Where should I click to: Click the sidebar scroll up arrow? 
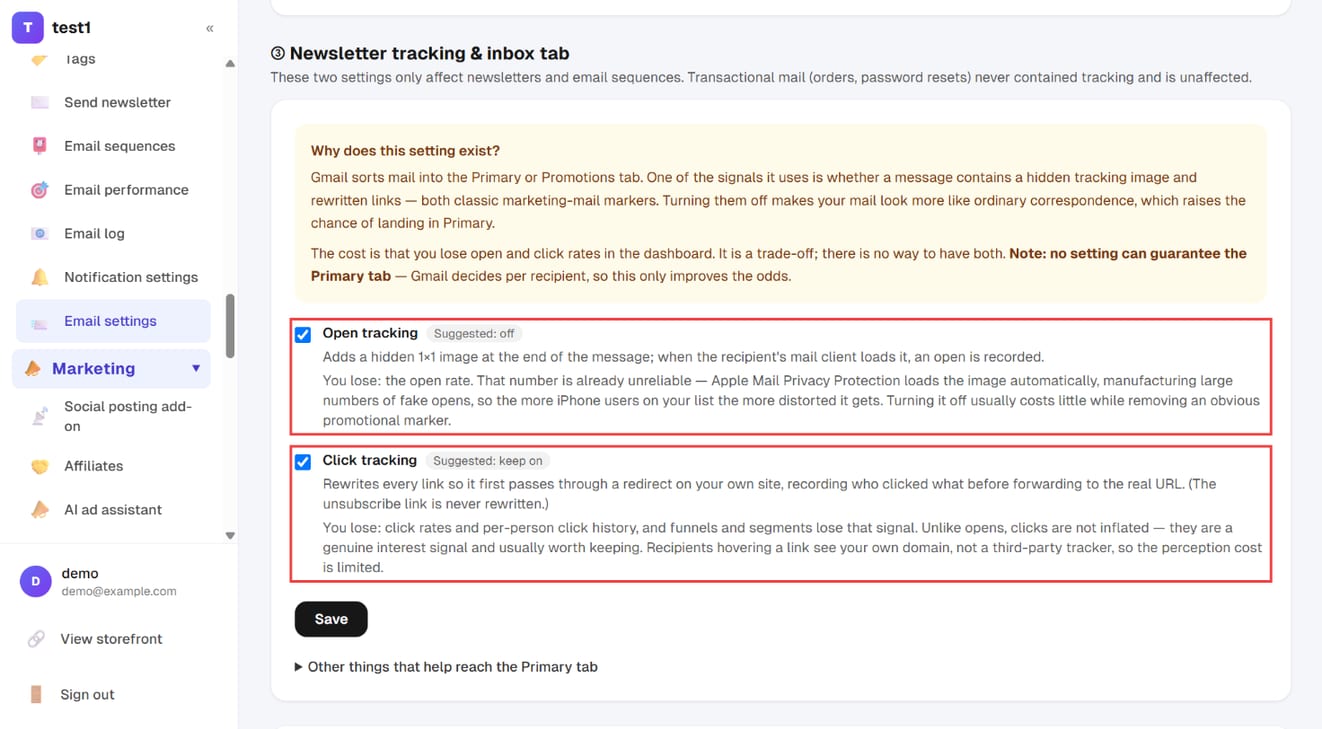click(230, 63)
